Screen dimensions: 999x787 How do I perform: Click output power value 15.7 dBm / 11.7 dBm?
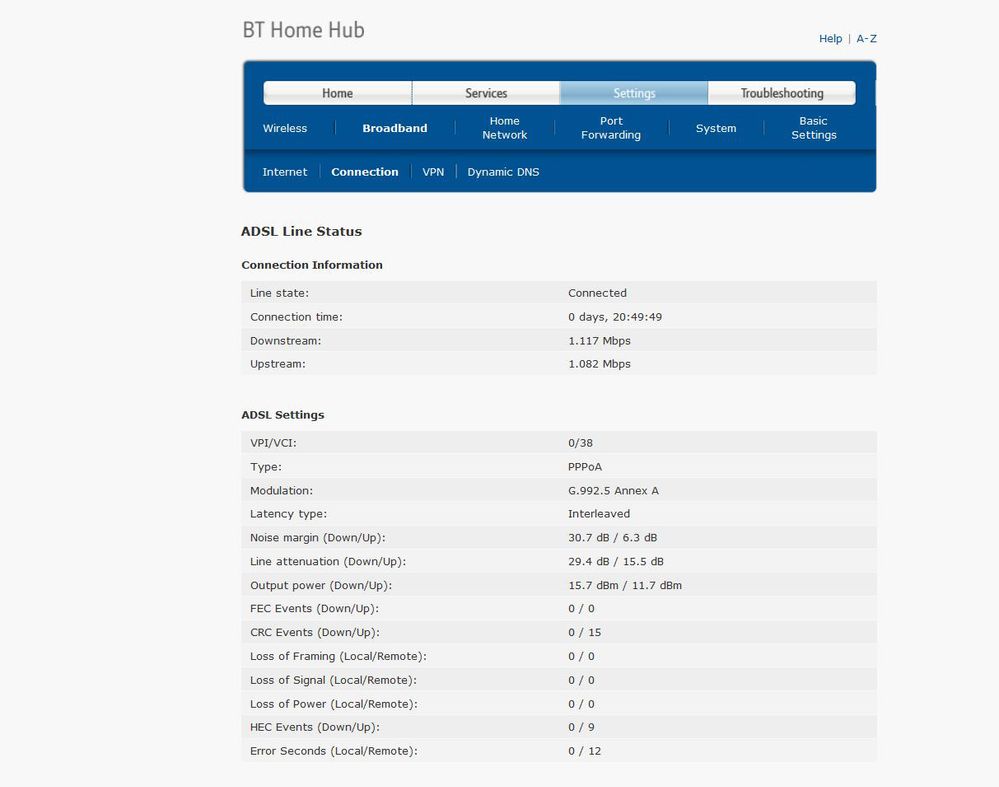pos(625,585)
